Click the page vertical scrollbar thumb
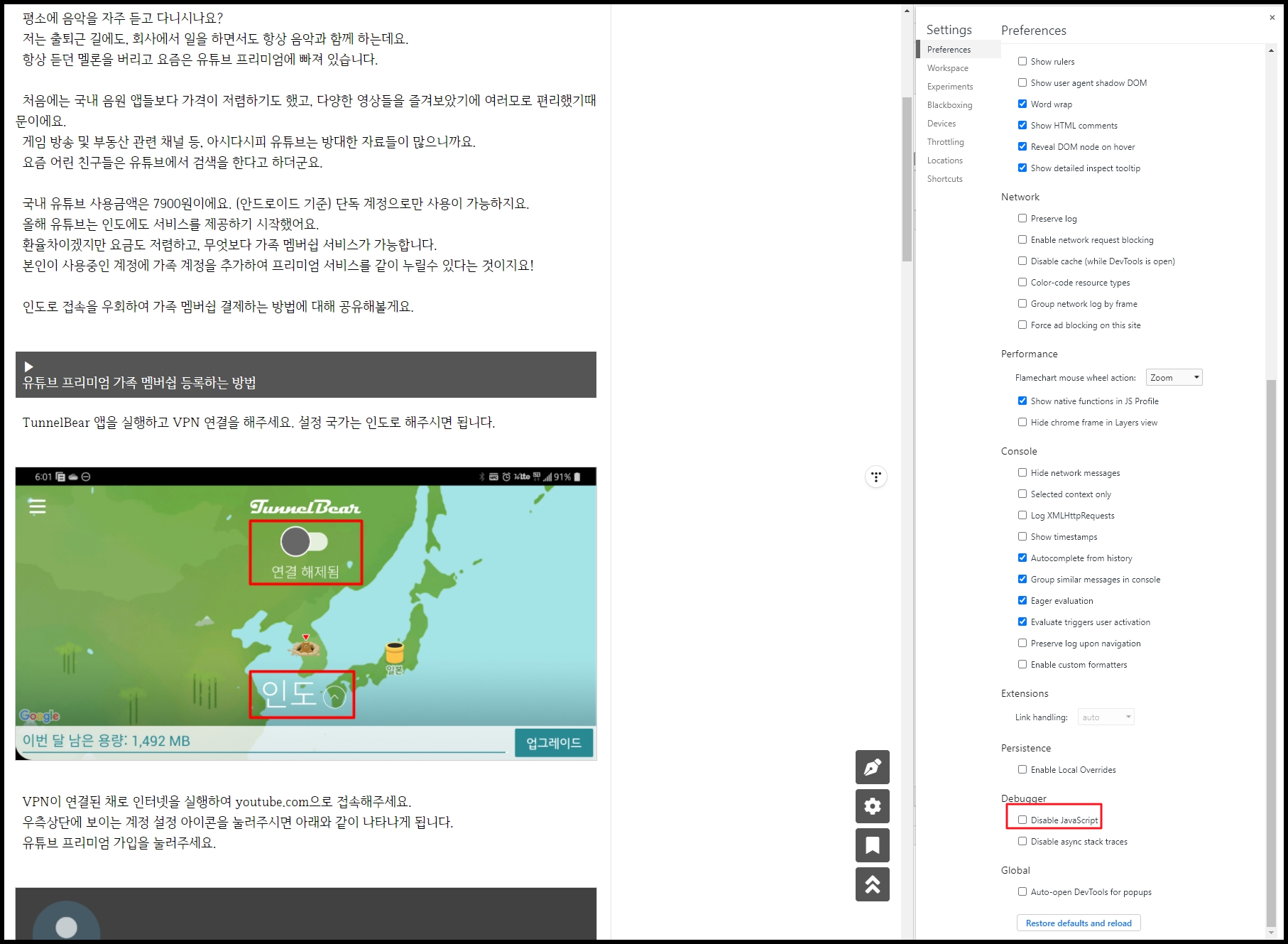1288x944 pixels. click(907, 179)
